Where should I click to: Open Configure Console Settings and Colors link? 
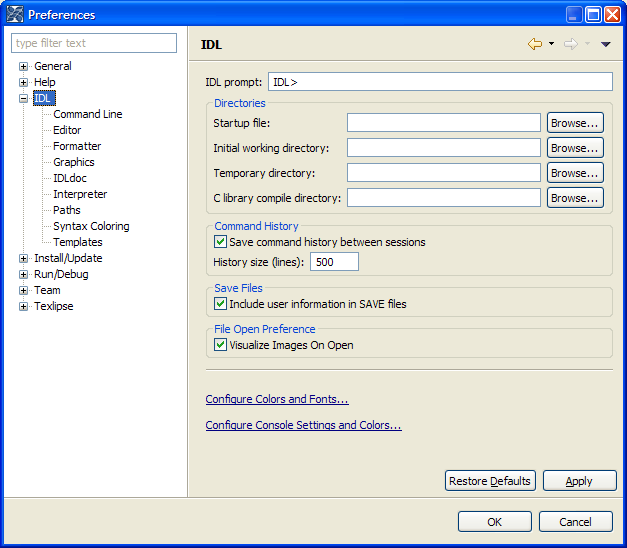[304, 425]
